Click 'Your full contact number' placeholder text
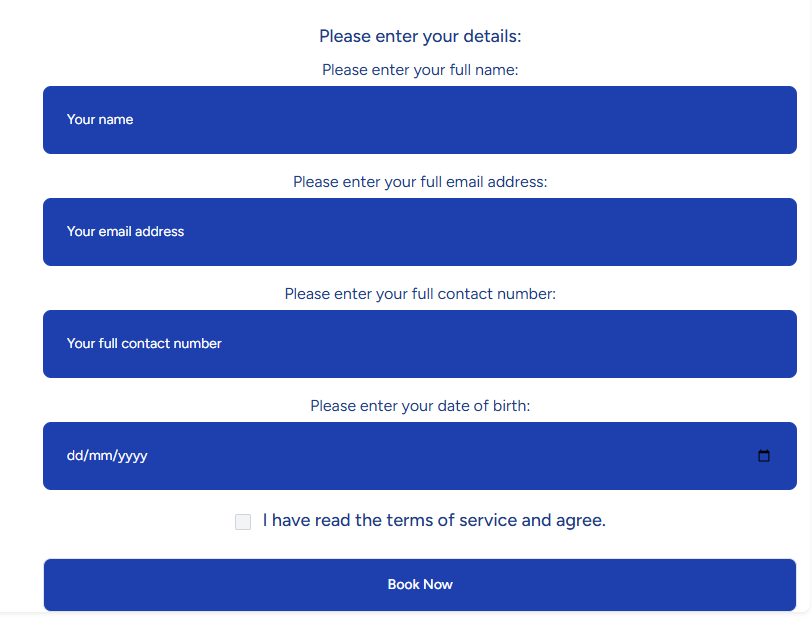The image size is (812, 644). coord(144,343)
